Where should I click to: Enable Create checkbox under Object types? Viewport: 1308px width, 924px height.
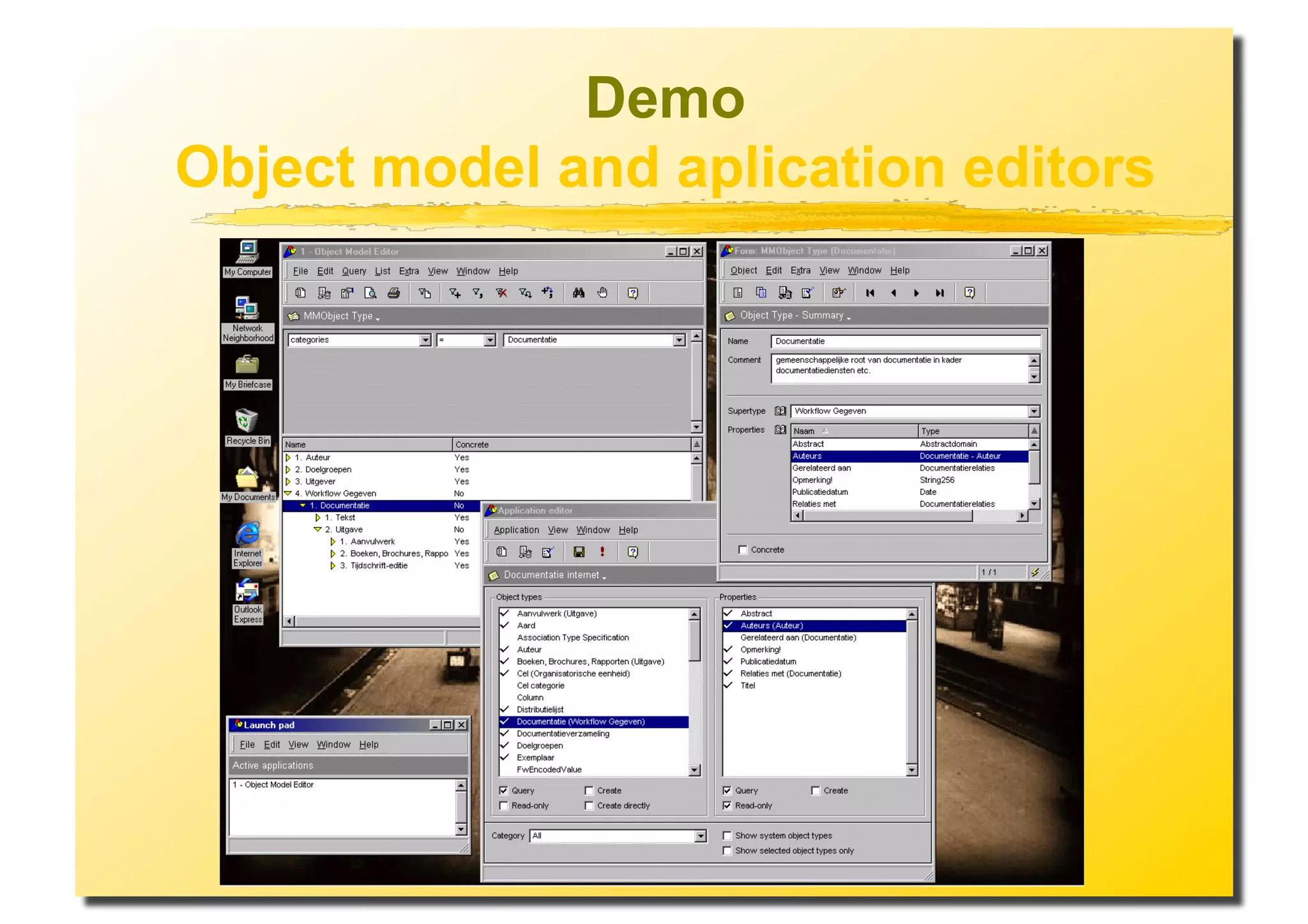(589, 791)
